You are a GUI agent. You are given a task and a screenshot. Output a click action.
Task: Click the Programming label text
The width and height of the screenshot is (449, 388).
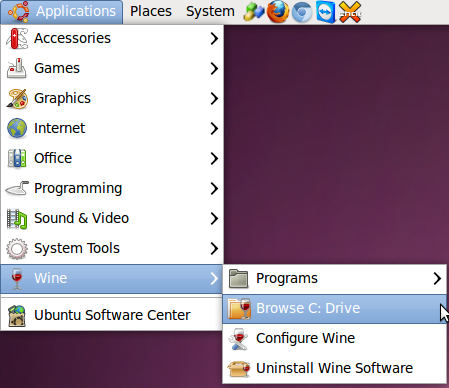coord(78,189)
